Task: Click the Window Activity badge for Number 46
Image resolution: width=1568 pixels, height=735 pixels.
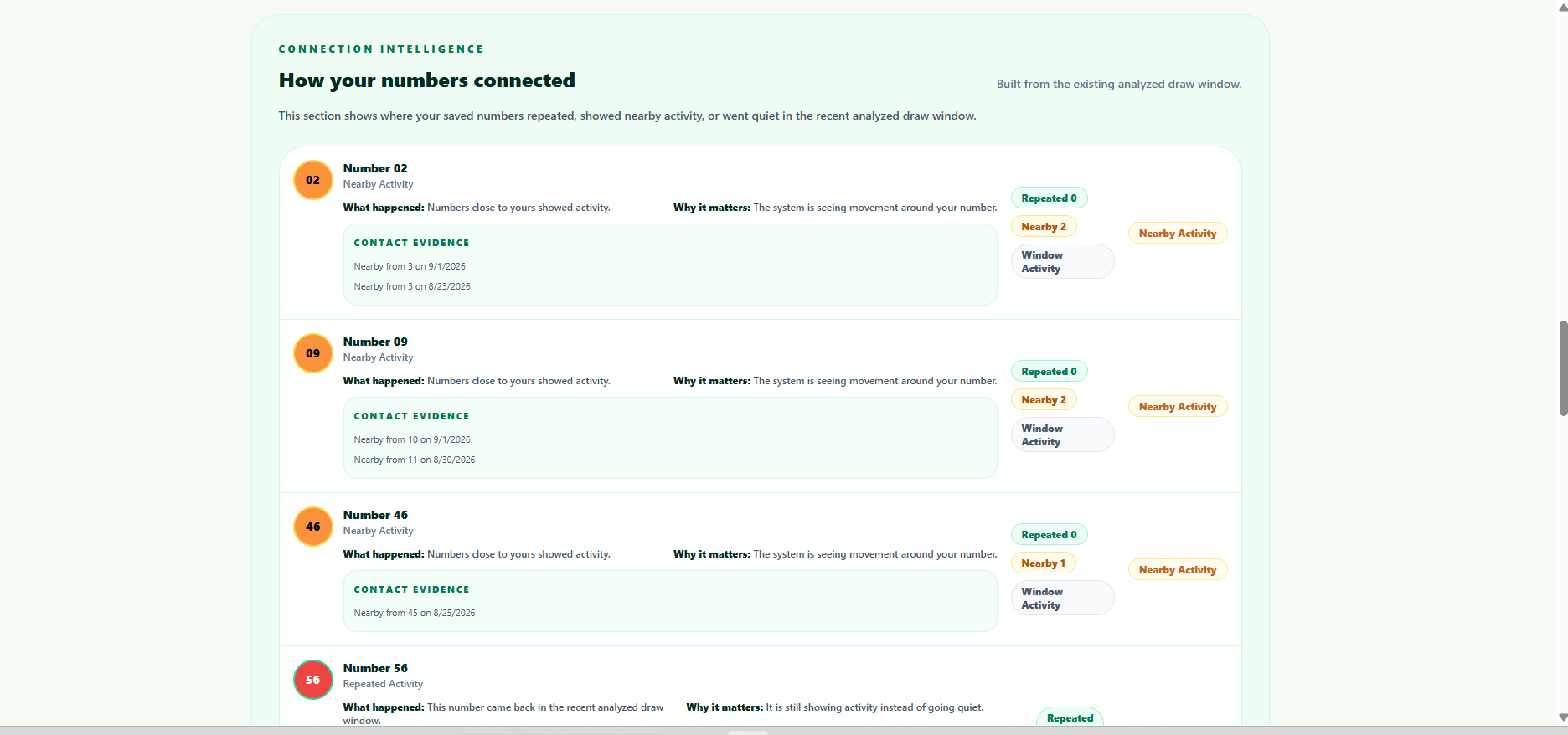Action: [x=1062, y=598]
